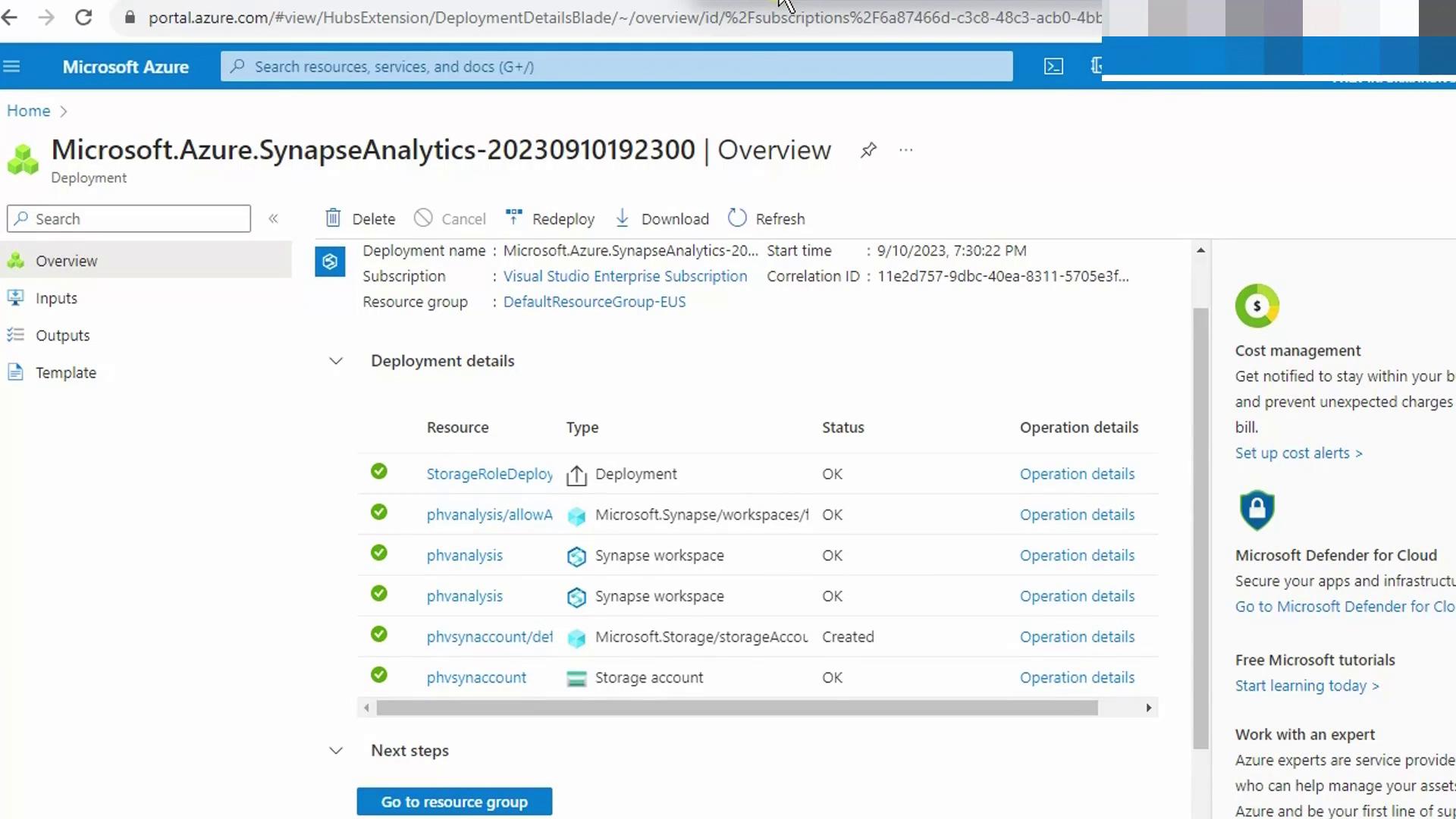Pin this deployment blade to dashboard

pos(868,150)
